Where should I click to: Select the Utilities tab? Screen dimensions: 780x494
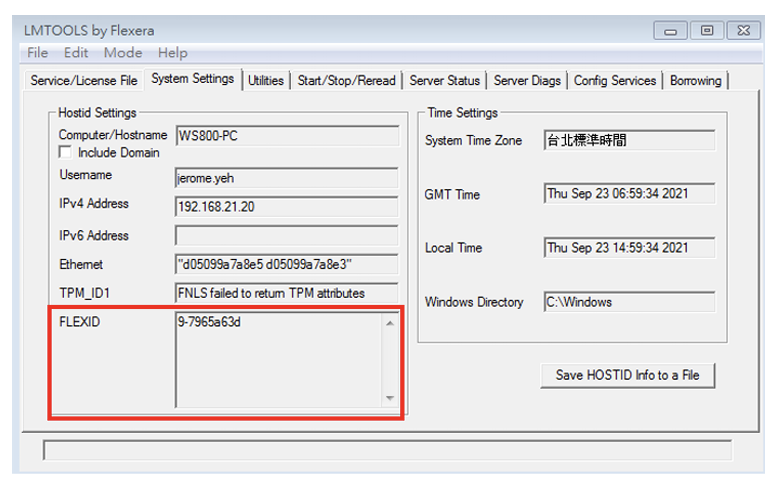[266, 81]
